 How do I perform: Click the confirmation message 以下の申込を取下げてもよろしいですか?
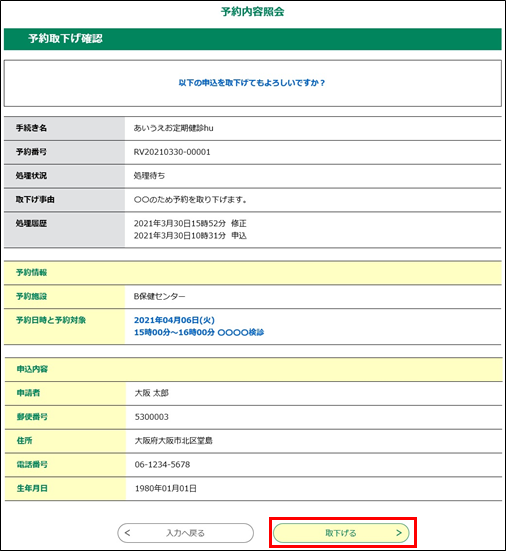click(x=251, y=83)
